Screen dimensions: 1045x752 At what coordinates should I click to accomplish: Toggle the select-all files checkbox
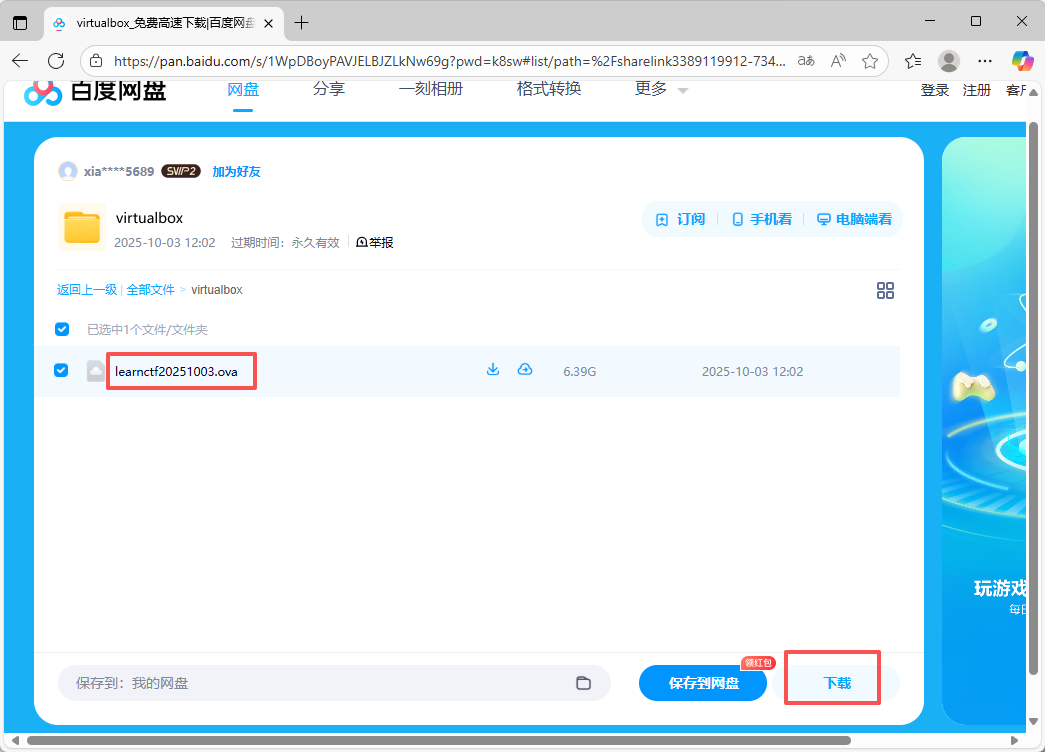point(62,329)
